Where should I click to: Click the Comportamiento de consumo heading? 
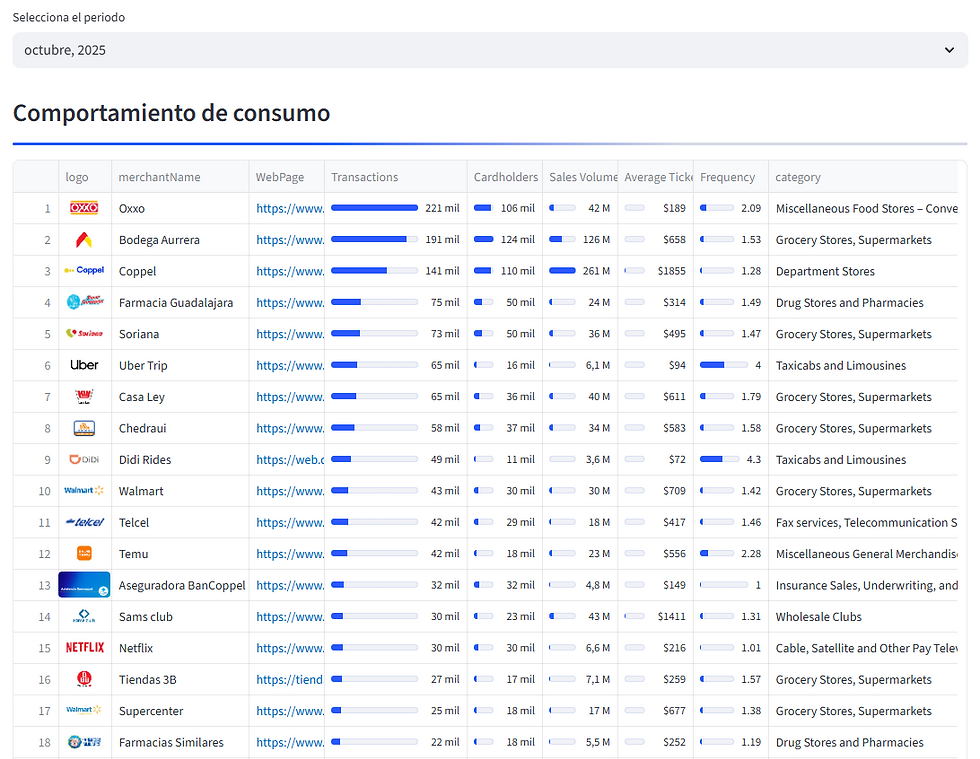pyautogui.click(x=171, y=113)
